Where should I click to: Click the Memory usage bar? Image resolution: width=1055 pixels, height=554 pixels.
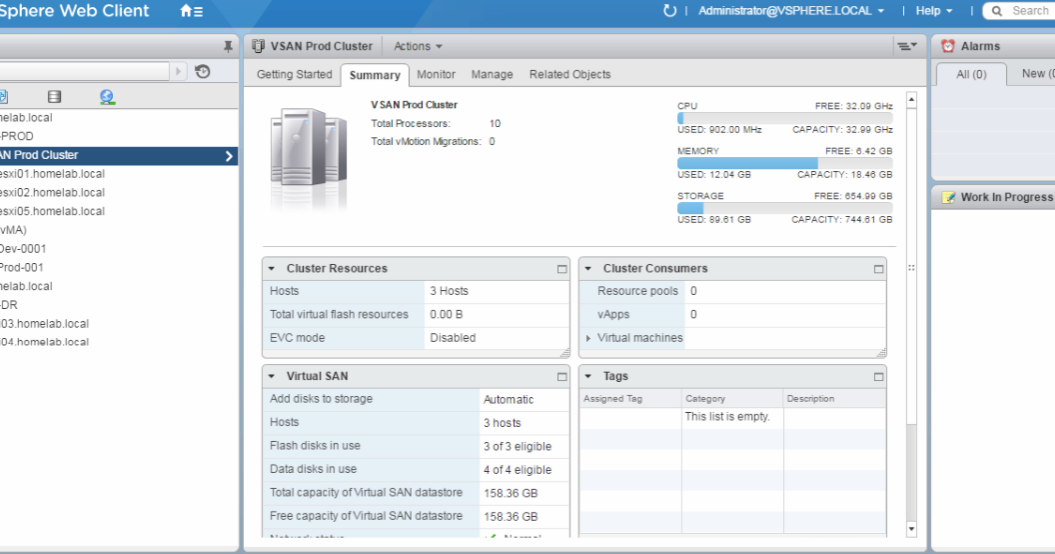point(785,163)
